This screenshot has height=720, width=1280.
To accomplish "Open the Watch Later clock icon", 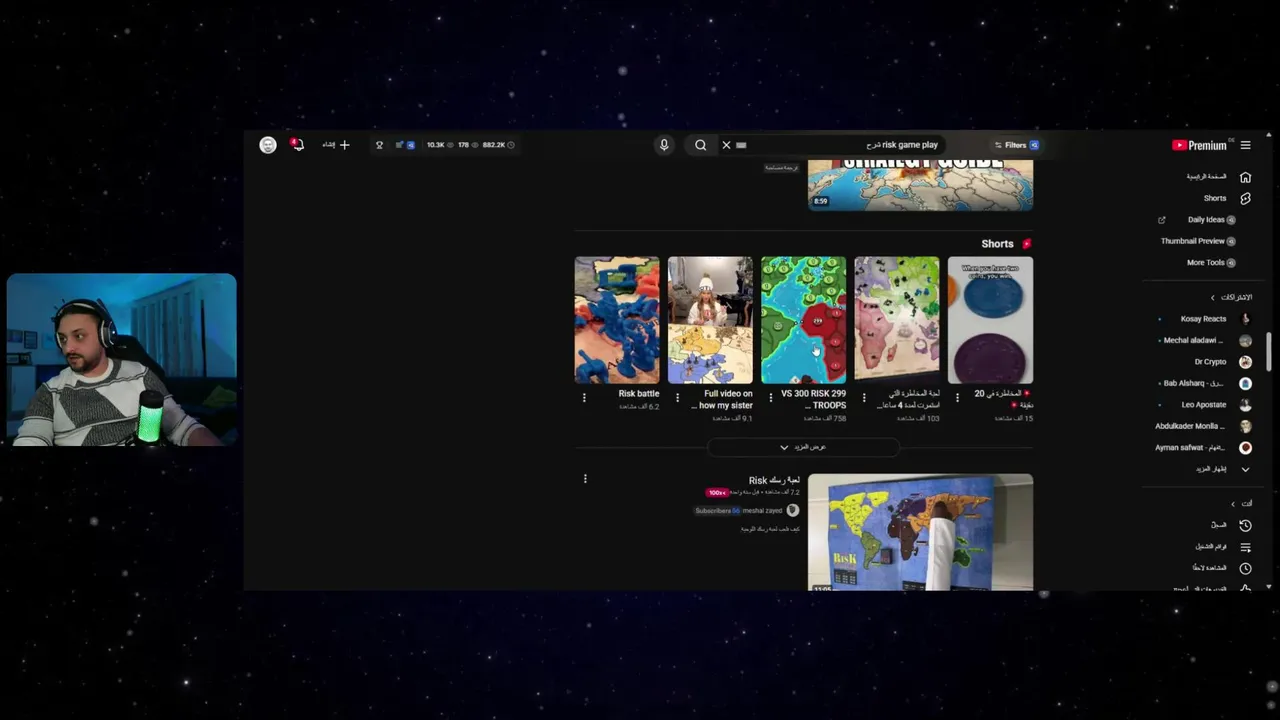I will [x=1245, y=568].
